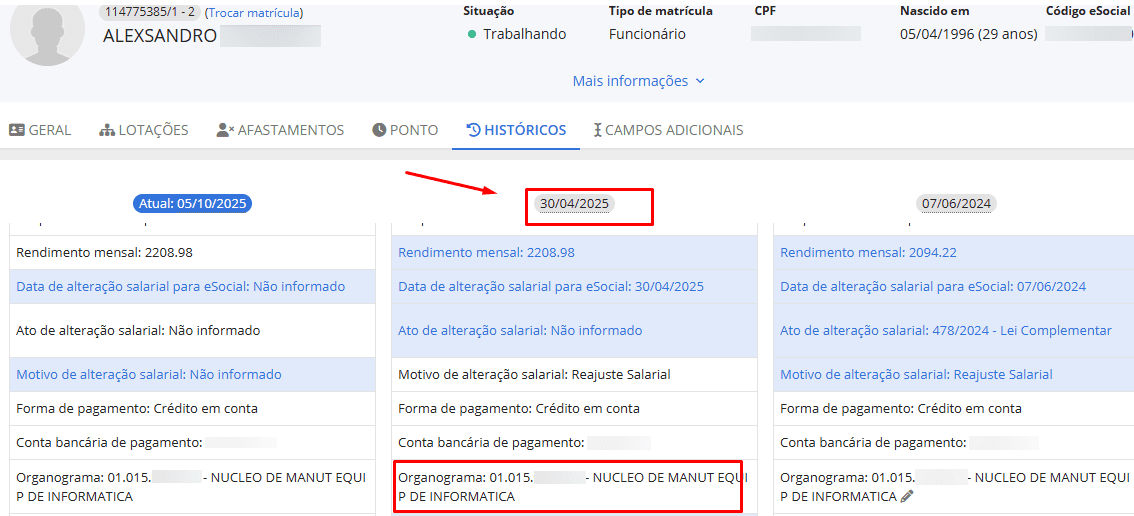
Task: Click Rendimento mensal: 2208.98 in Atual column
Action: [x=192, y=253]
